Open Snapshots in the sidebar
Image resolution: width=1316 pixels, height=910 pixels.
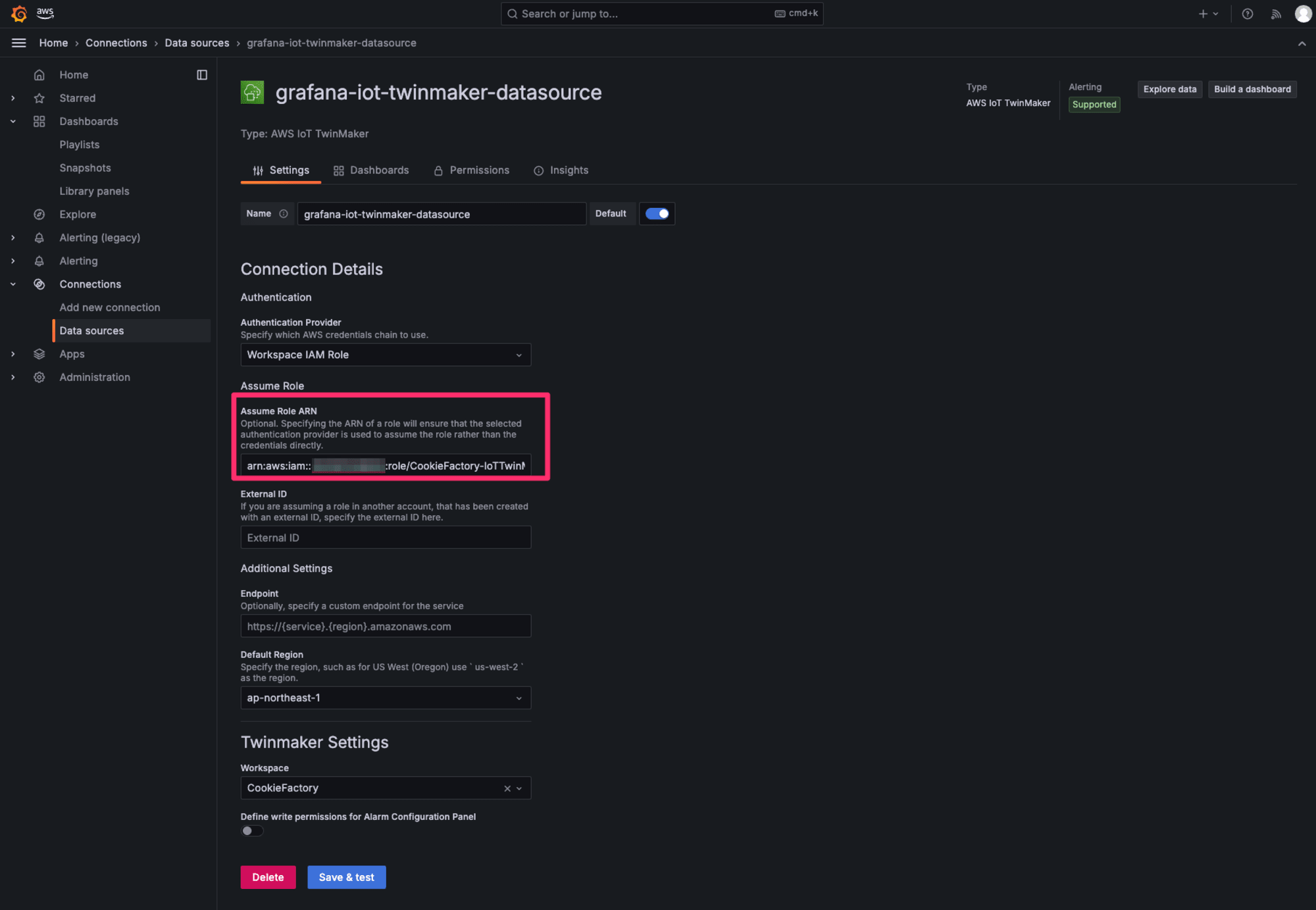click(x=85, y=168)
